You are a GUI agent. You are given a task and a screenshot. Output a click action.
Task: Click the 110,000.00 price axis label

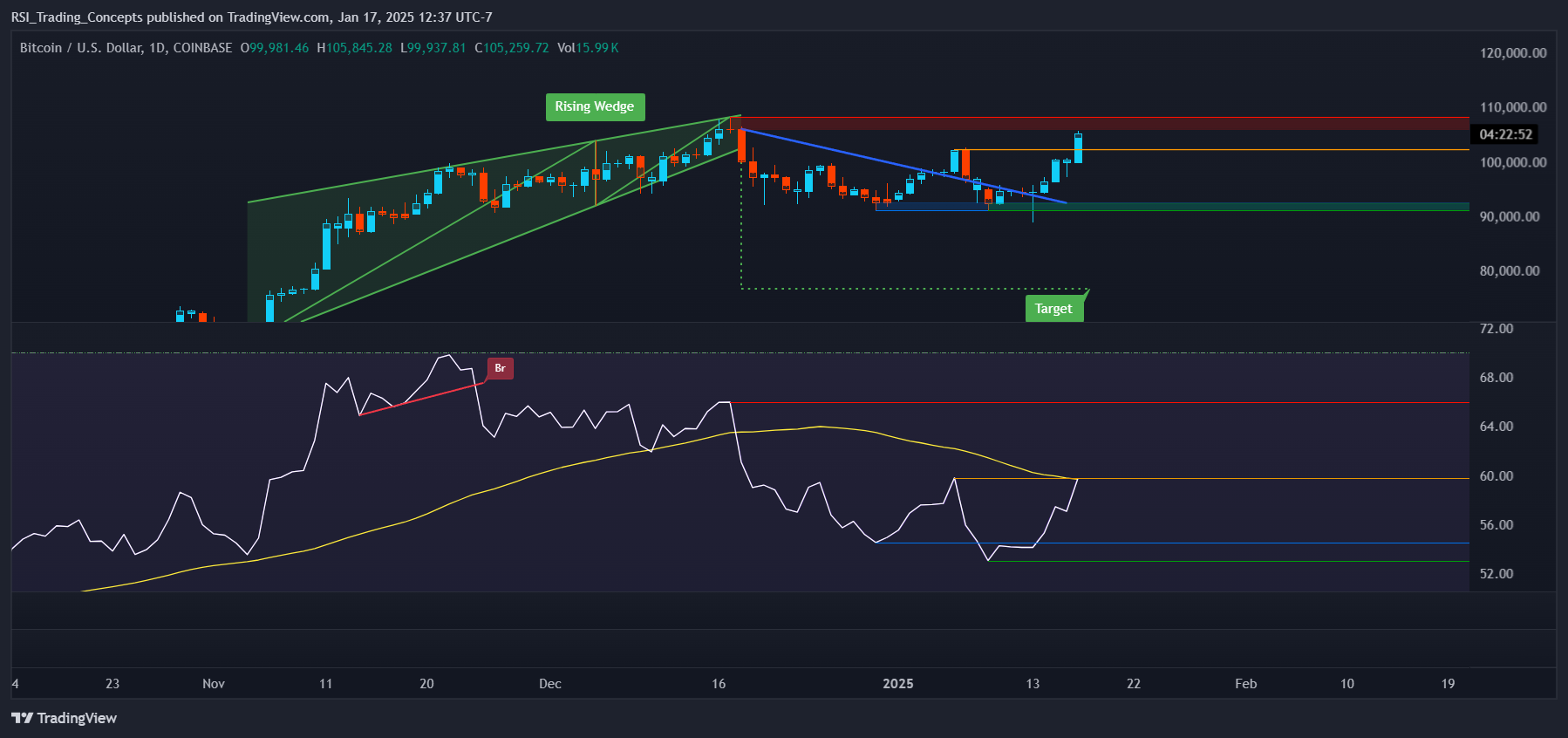pyautogui.click(x=1513, y=107)
